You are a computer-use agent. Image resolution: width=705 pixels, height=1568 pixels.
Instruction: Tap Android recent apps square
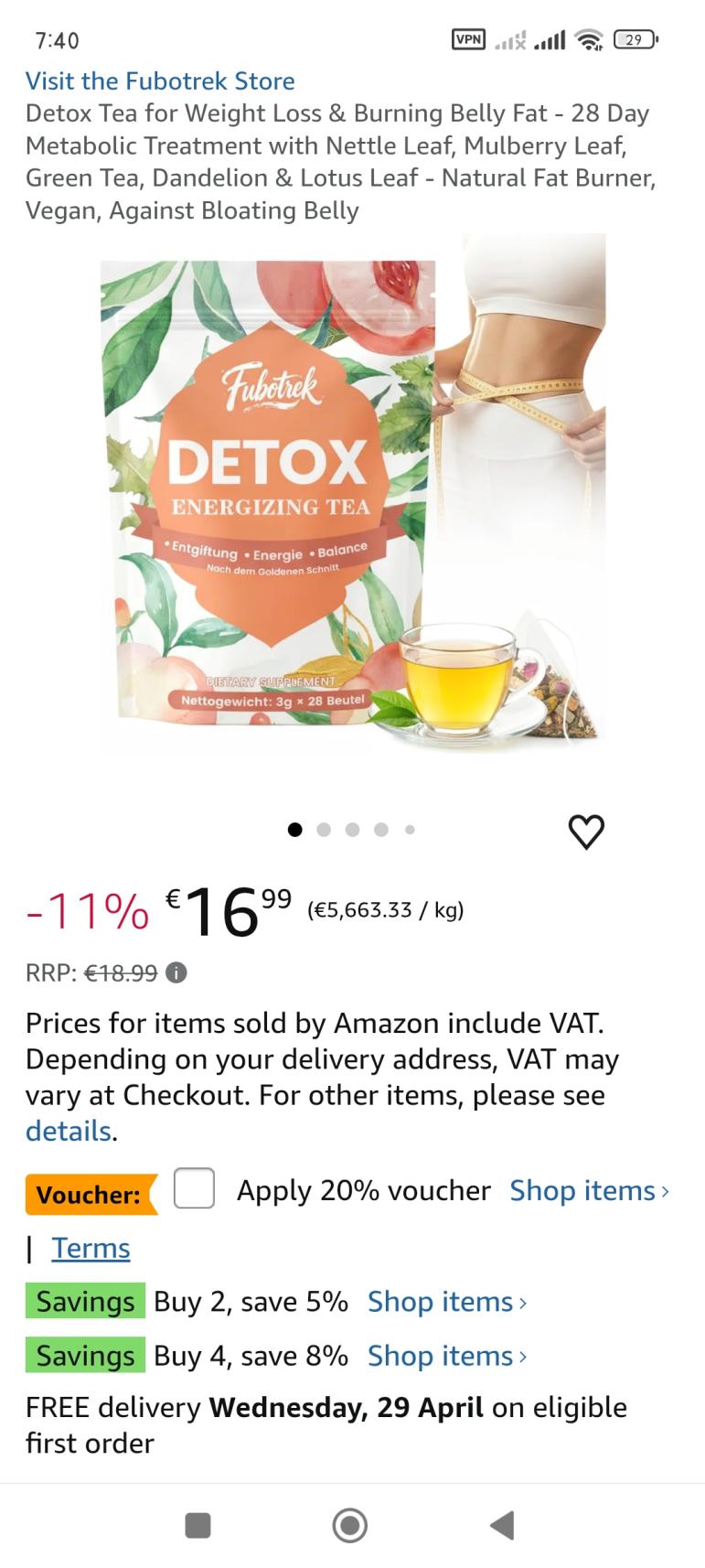[x=198, y=1525]
